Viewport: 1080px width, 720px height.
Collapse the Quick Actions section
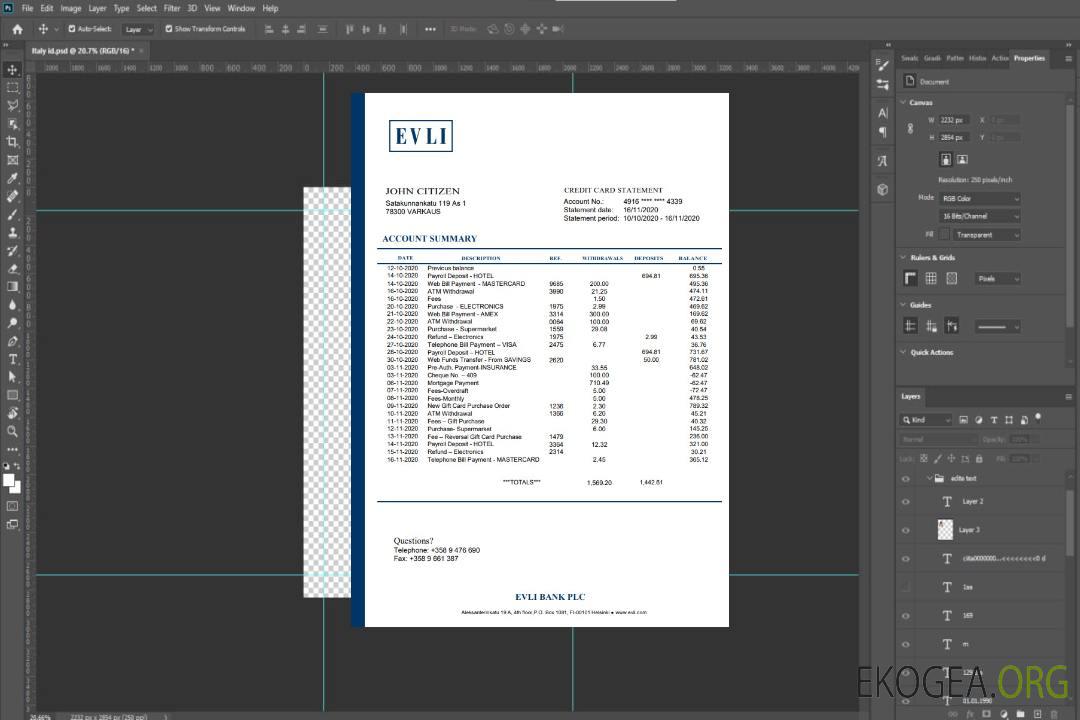904,352
